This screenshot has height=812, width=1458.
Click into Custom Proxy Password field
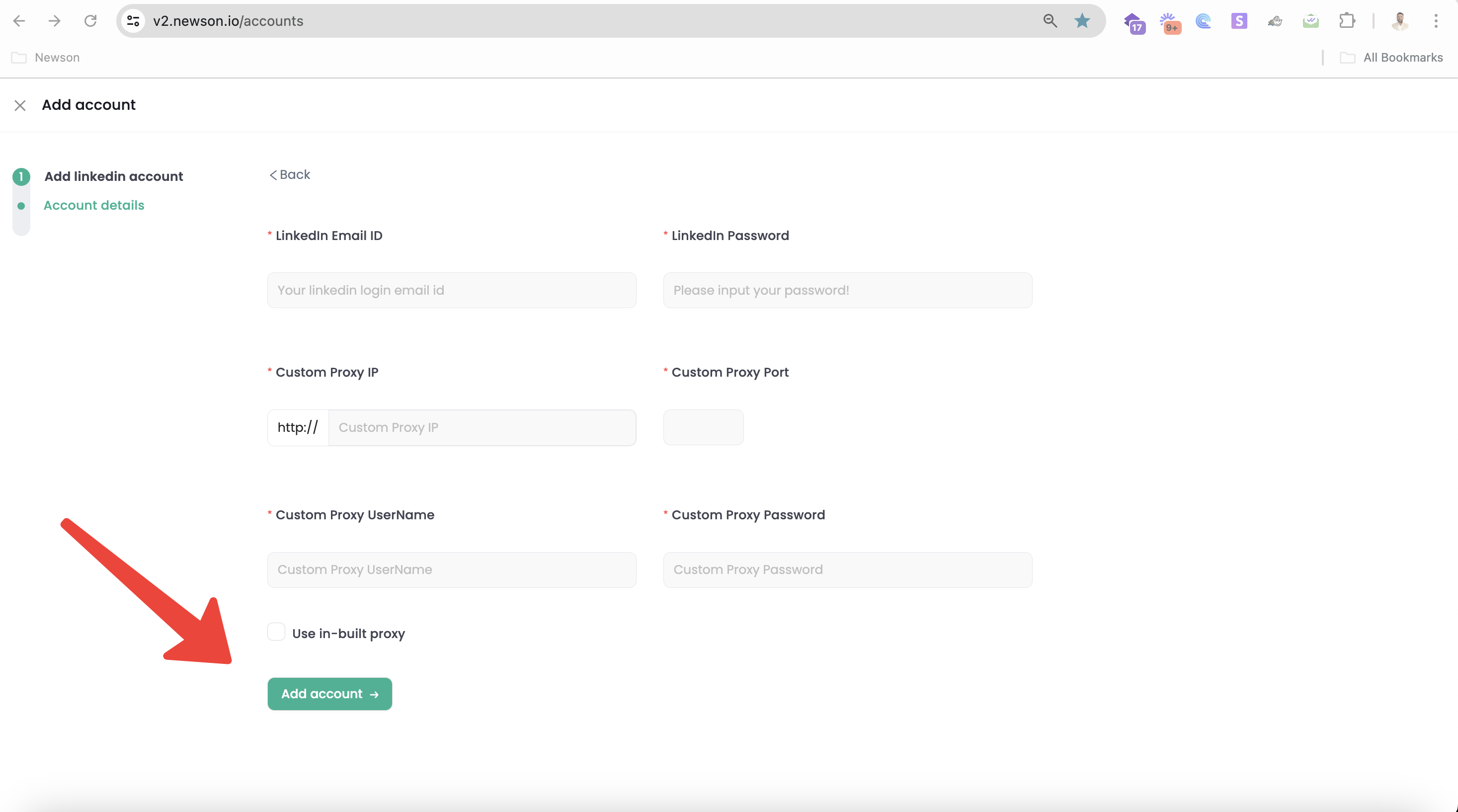[847, 570]
